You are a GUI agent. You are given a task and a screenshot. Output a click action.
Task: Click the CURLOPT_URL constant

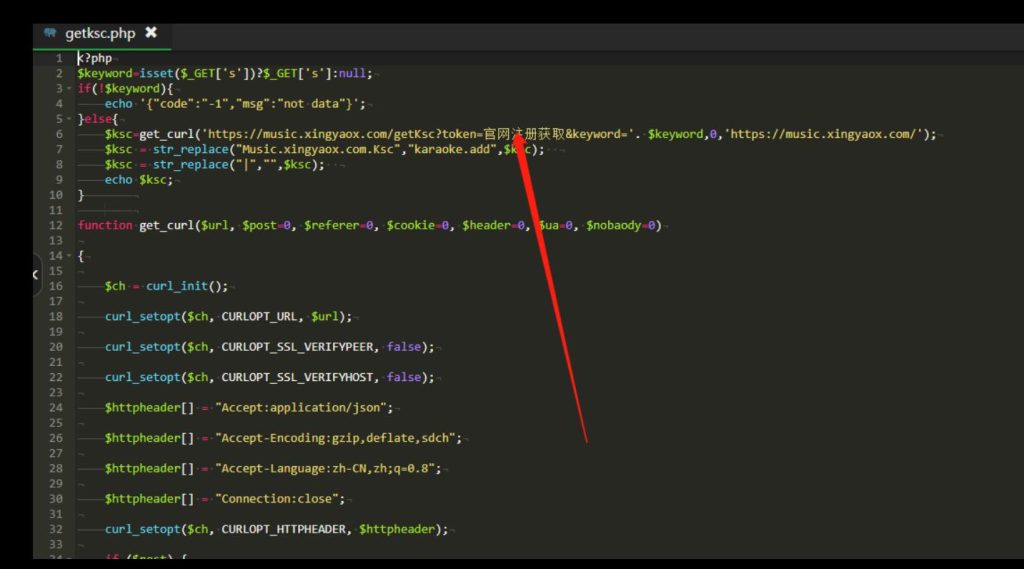click(262, 317)
